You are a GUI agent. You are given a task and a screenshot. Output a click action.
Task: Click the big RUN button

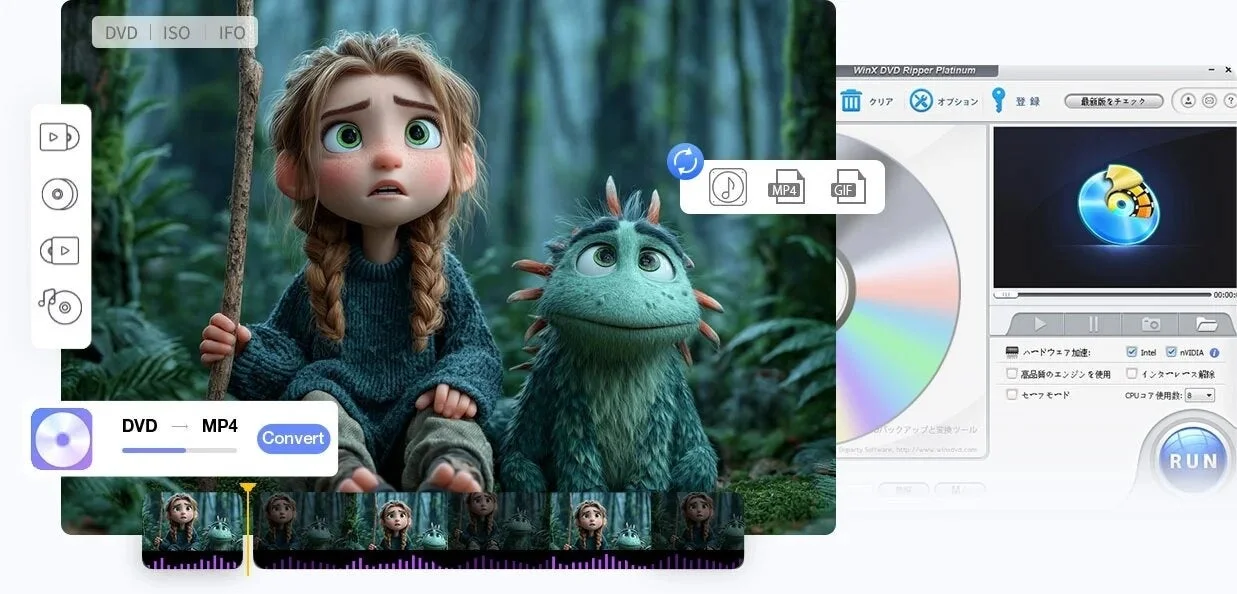click(1193, 461)
